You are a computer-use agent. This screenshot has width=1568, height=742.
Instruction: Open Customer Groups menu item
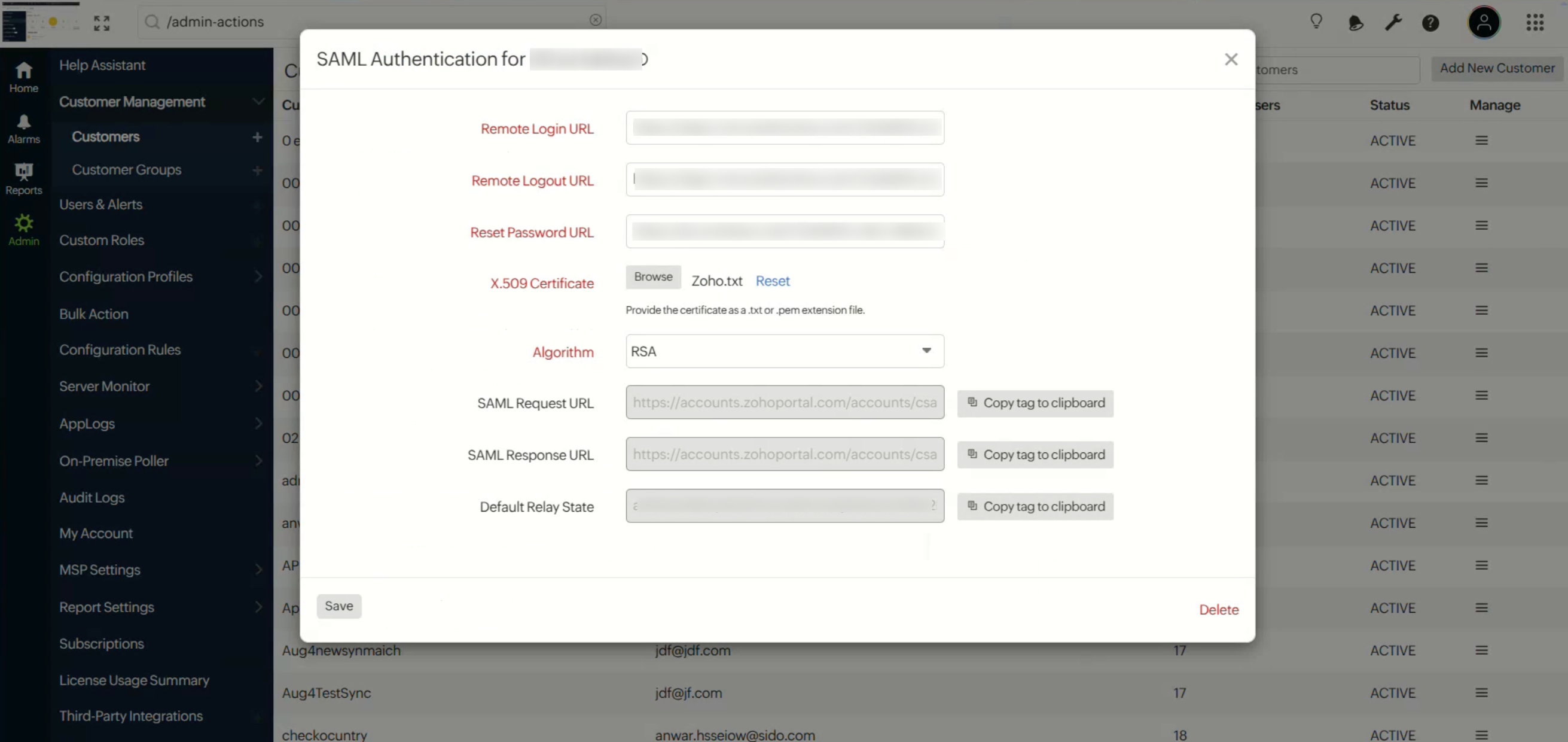pos(127,169)
